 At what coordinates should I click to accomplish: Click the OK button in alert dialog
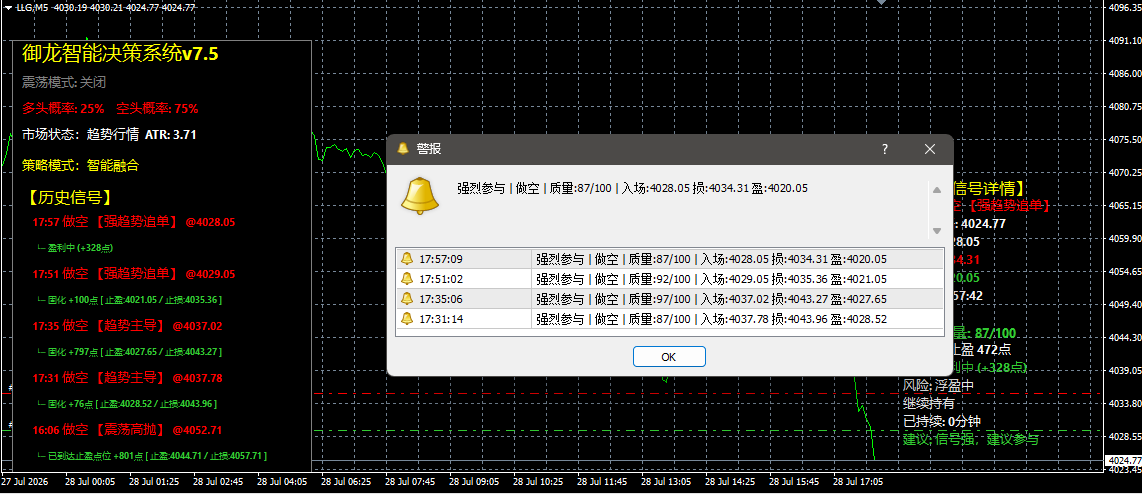click(x=669, y=356)
